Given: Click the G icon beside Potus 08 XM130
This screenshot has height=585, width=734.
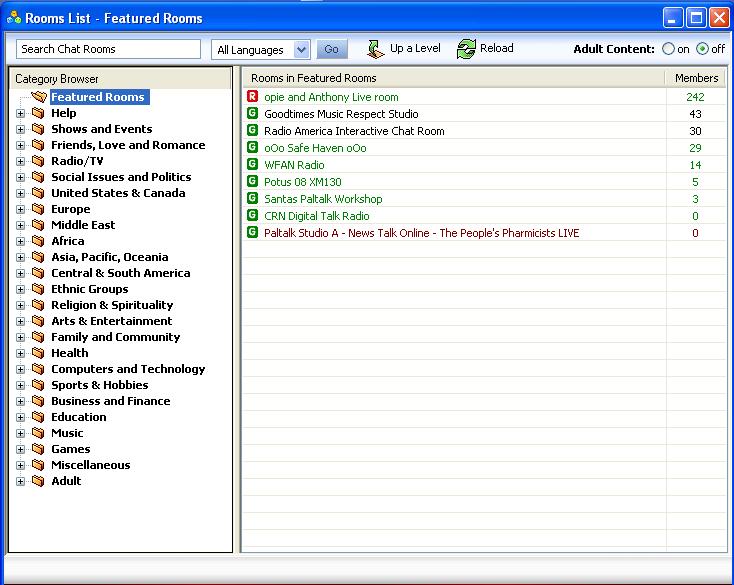Looking at the screenshot, I should point(252,181).
